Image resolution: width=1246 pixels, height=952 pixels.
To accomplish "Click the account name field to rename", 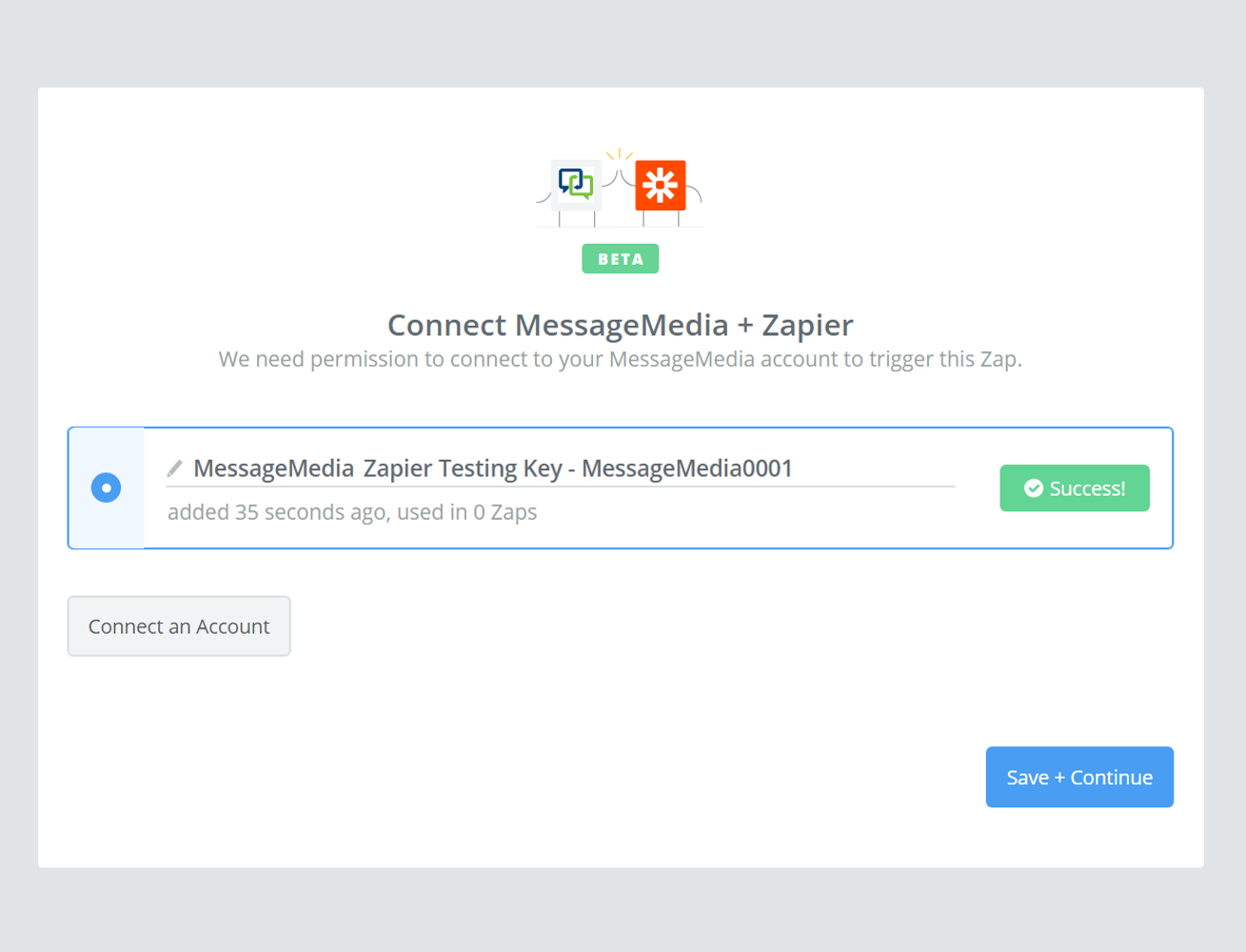I will (x=560, y=468).
